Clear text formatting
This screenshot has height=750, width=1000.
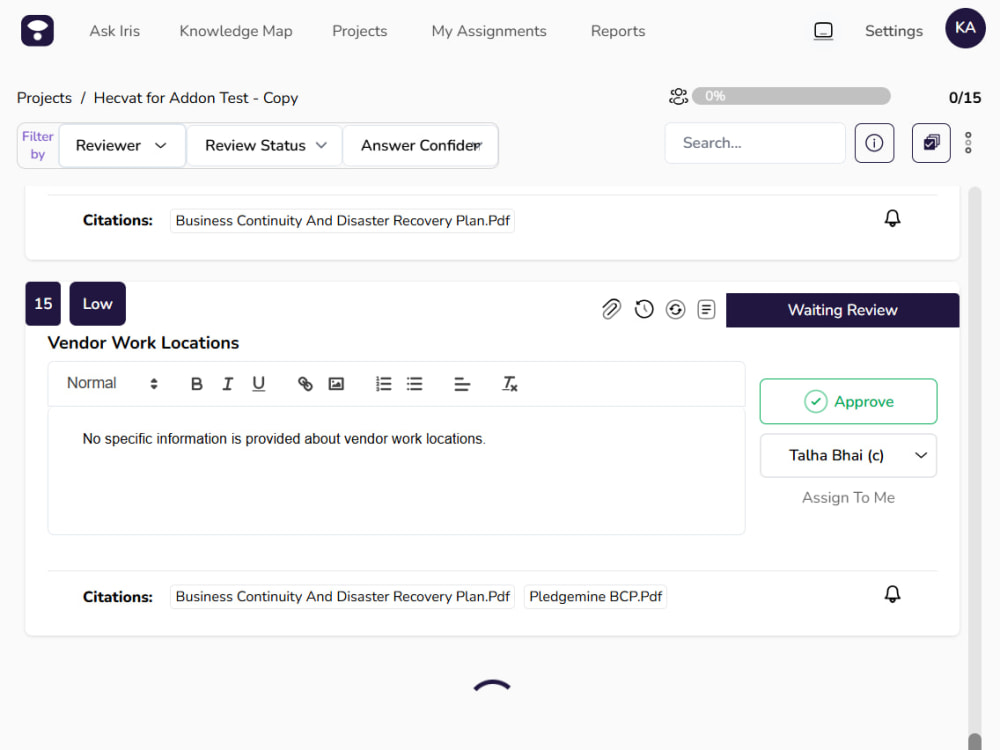(x=510, y=384)
